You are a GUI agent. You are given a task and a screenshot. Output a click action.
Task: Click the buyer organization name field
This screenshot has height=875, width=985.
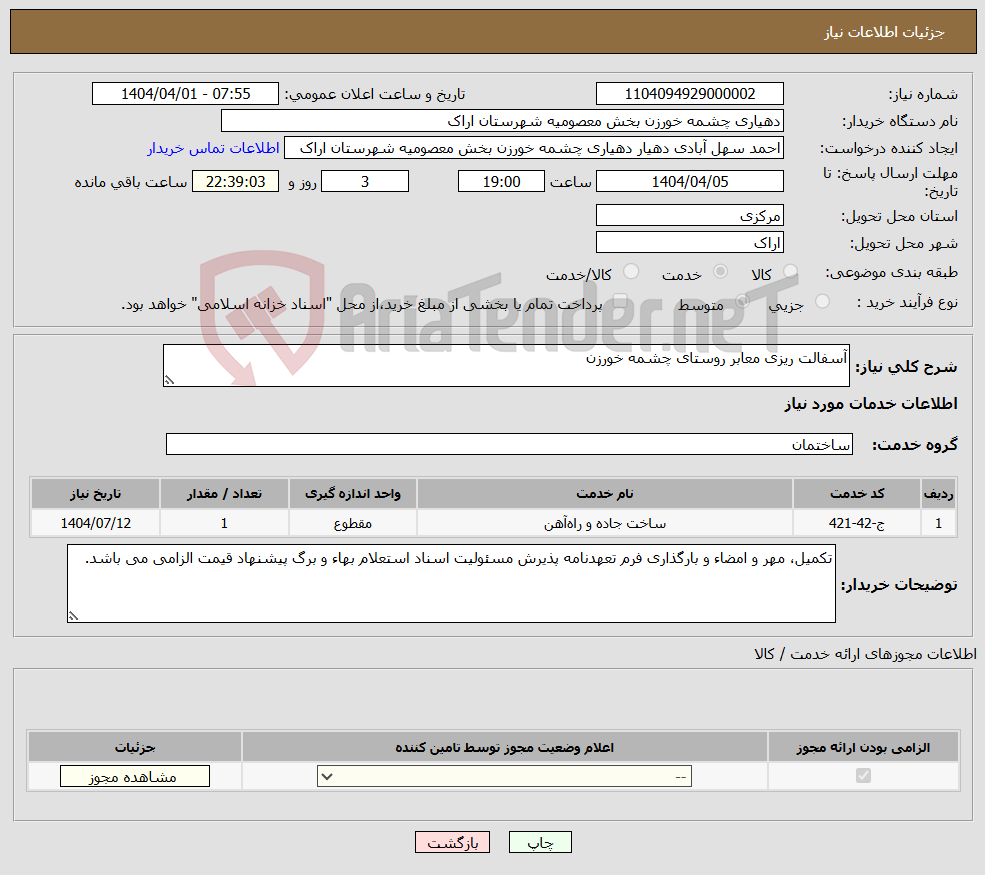502,121
